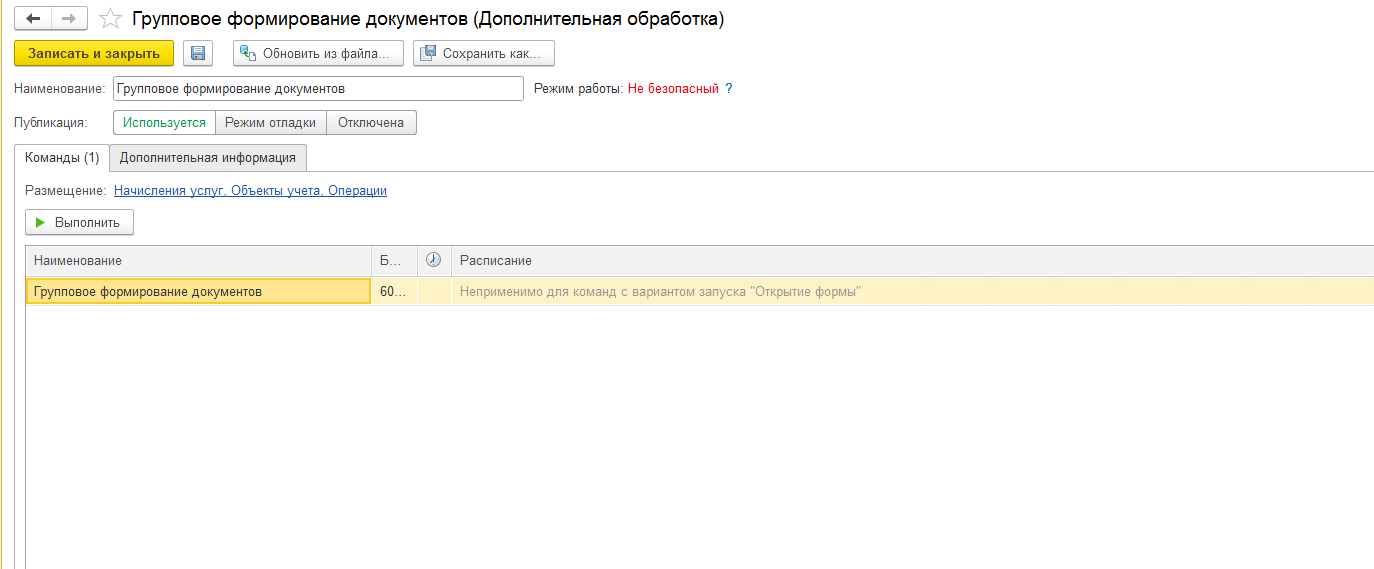Screen dimensions: 1374x569
Task: Click the floppy disk save icon
Action: pyautogui.click(x=197, y=53)
